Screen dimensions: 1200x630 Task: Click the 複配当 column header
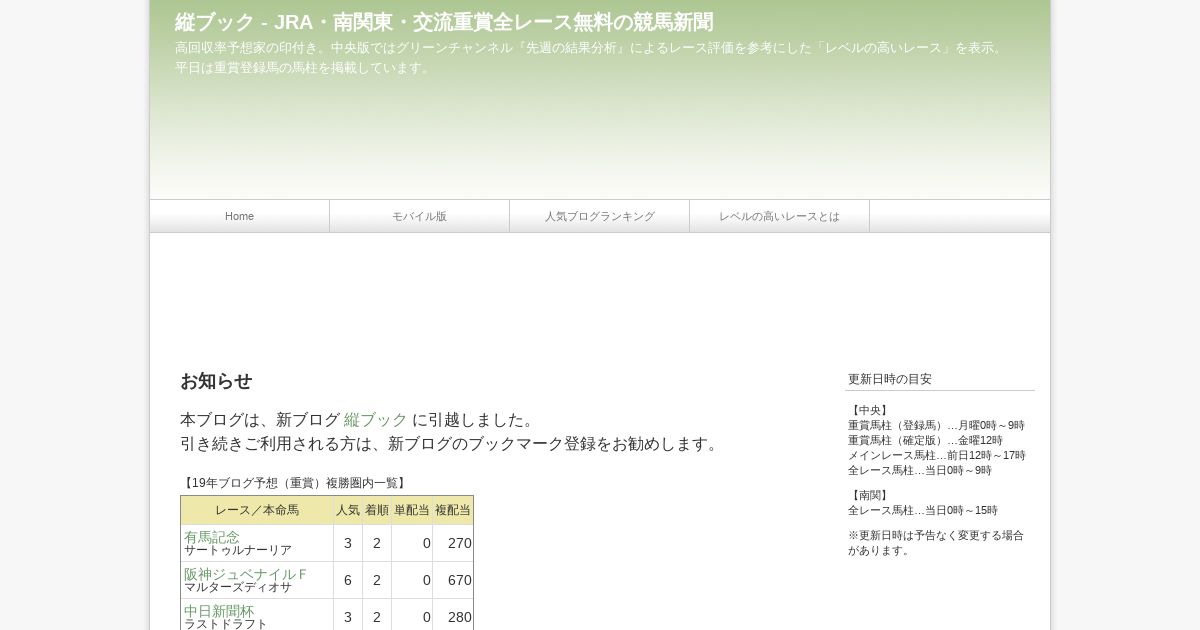pos(453,510)
